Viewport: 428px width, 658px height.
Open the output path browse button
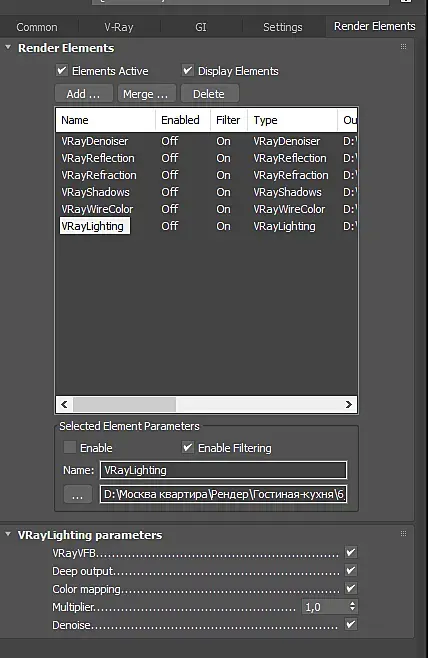point(78,494)
